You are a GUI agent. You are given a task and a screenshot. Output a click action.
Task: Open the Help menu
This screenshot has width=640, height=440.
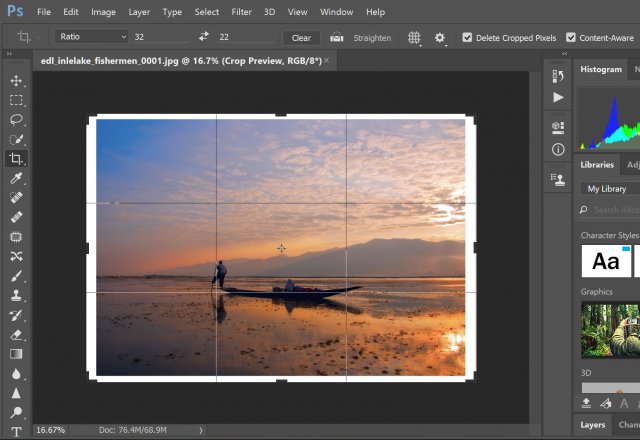coord(375,12)
